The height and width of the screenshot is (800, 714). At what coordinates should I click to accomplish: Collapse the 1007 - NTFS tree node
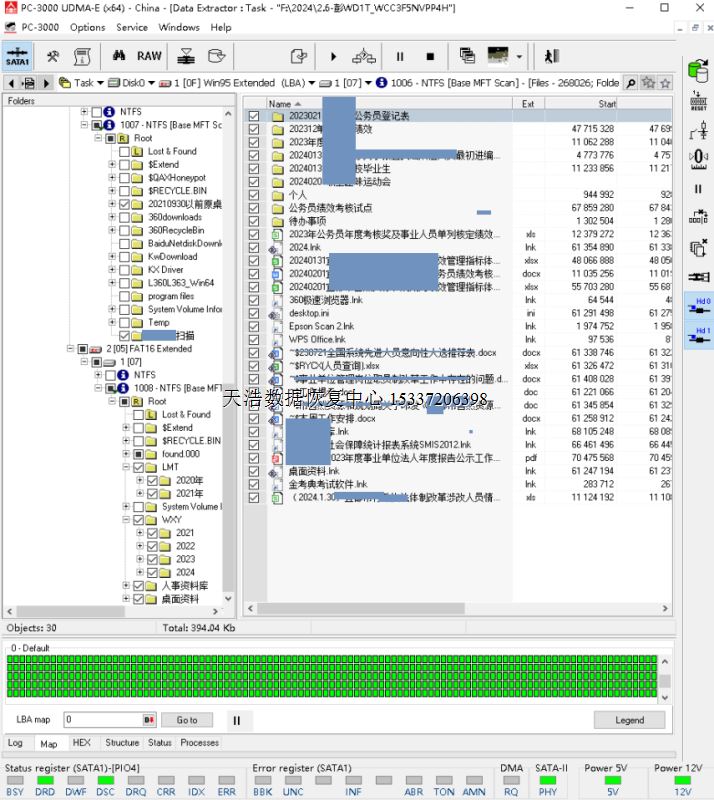pyautogui.click(x=84, y=125)
